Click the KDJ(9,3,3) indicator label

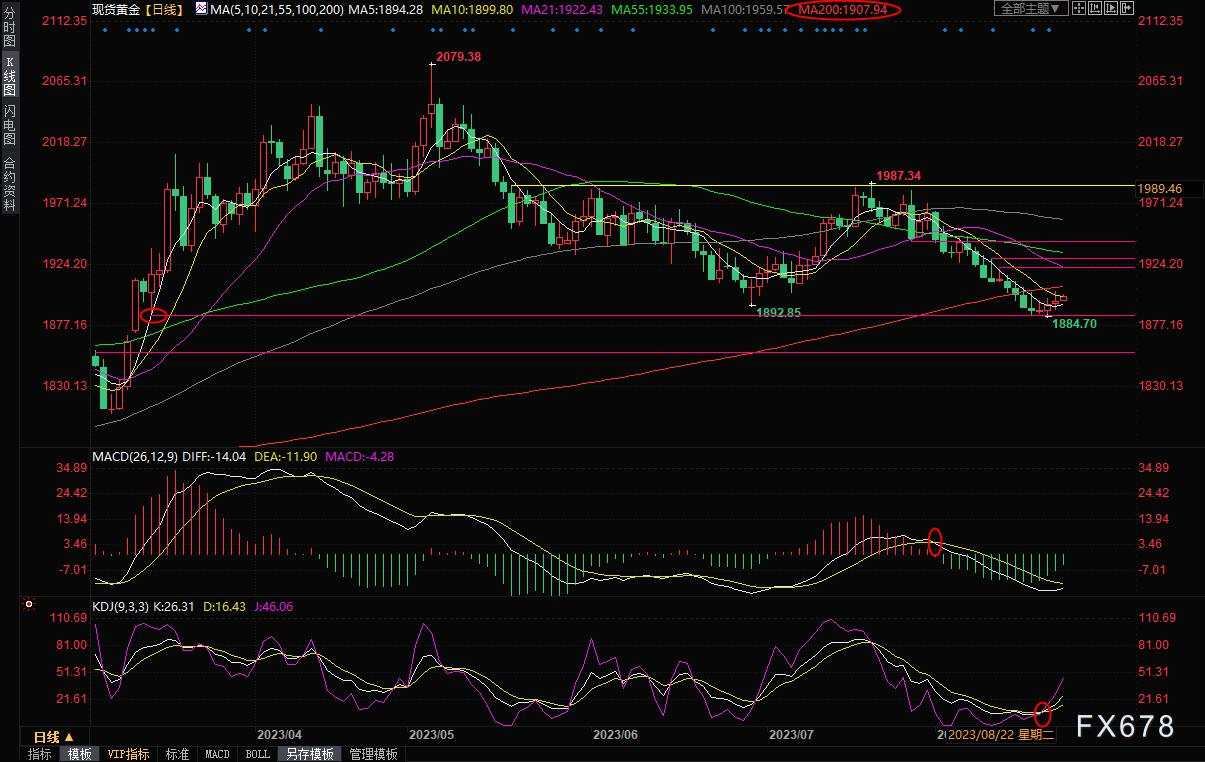[x=122, y=606]
